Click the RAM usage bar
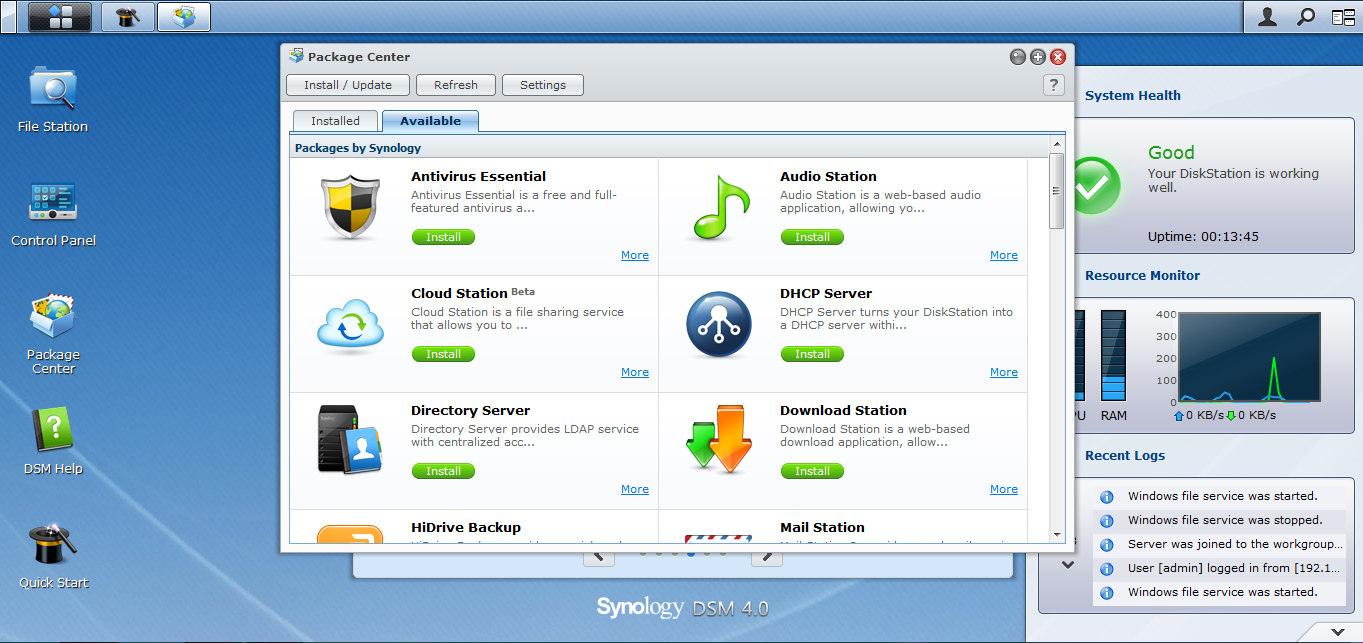The image size is (1363, 643). click(1113, 356)
